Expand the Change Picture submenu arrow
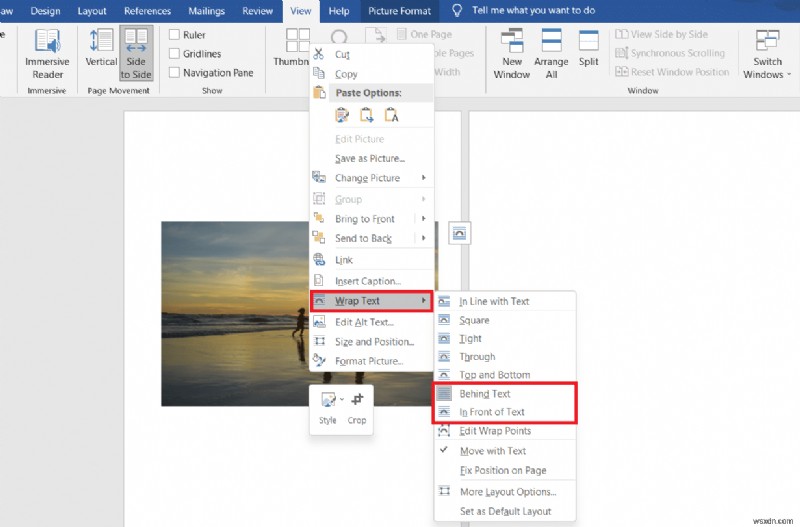 [x=423, y=178]
